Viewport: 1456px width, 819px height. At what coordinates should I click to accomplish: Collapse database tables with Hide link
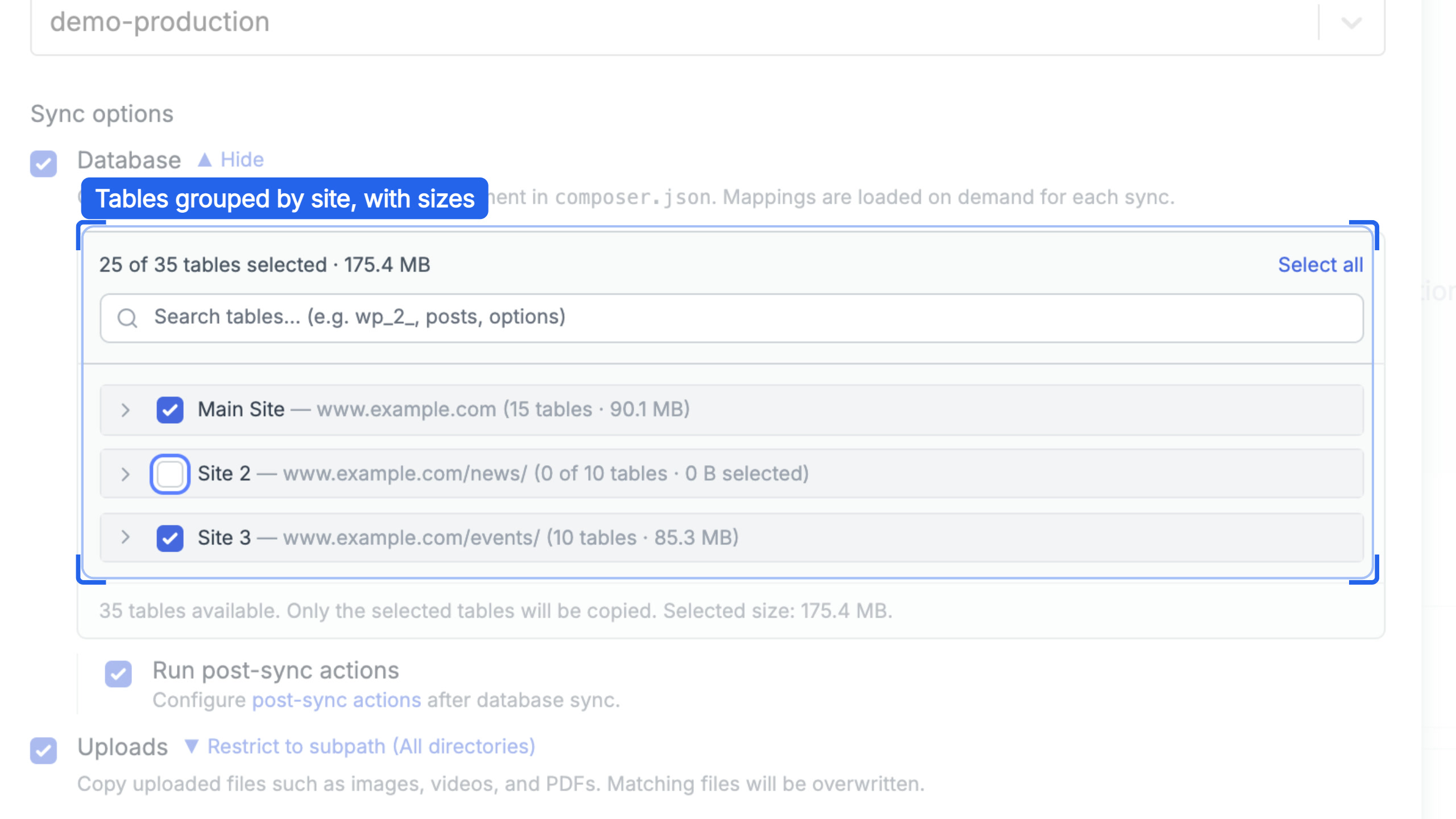(231, 160)
